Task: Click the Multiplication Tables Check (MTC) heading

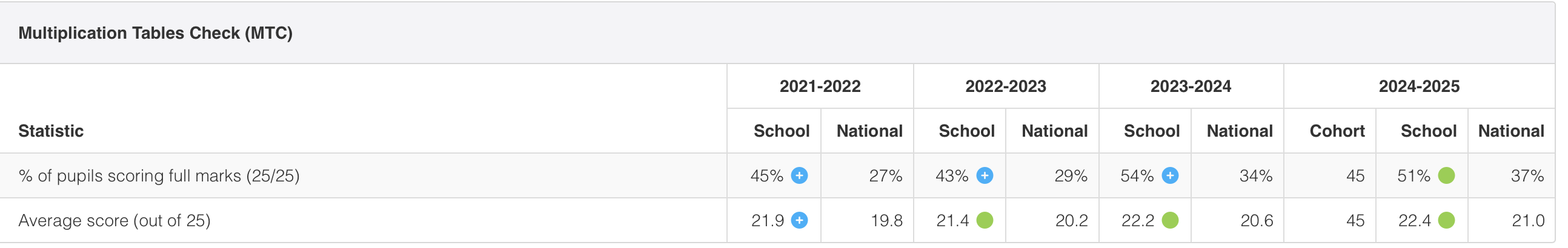Action: click(155, 33)
